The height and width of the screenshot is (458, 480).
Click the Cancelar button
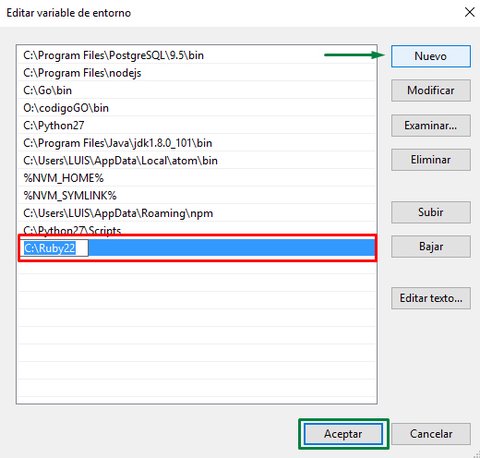(x=431, y=434)
